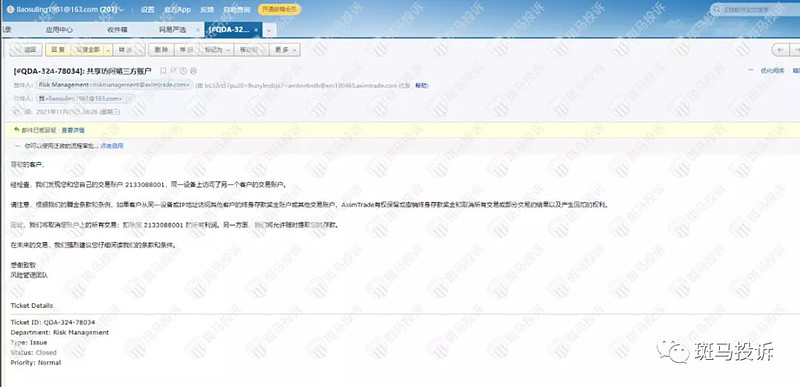Click the Ticket Details heading

pyautogui.click(x=32, y=306)
